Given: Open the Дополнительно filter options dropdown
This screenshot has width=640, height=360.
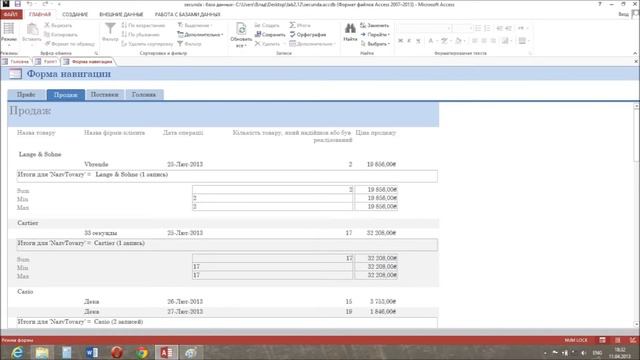Looking at the screenshot, I should pos(200,35).
